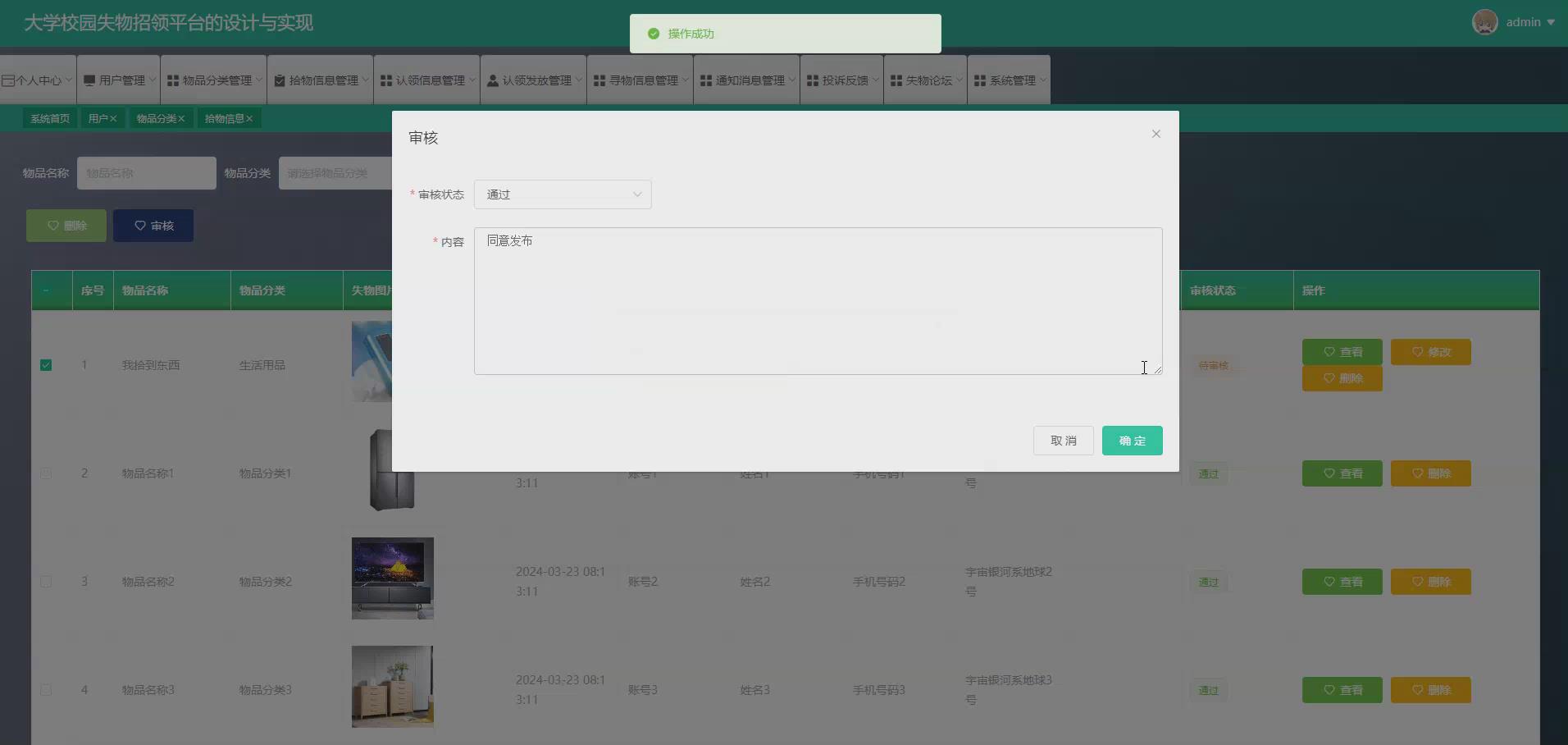Check the checkbox for row 2
Screen dimensions: 1568x745
coord(47,473)
